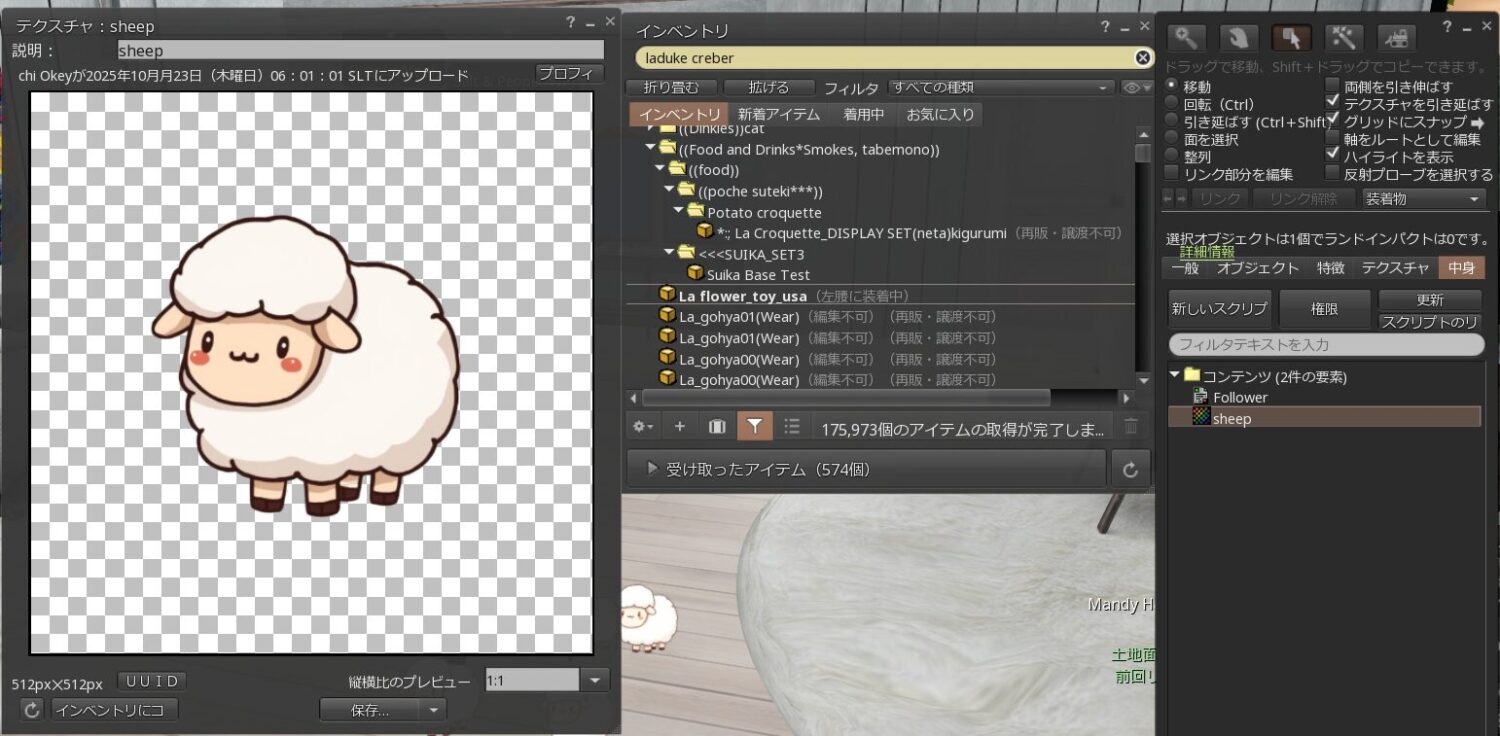Open the テクスチャ tab in build panel

pos(1394,267)
